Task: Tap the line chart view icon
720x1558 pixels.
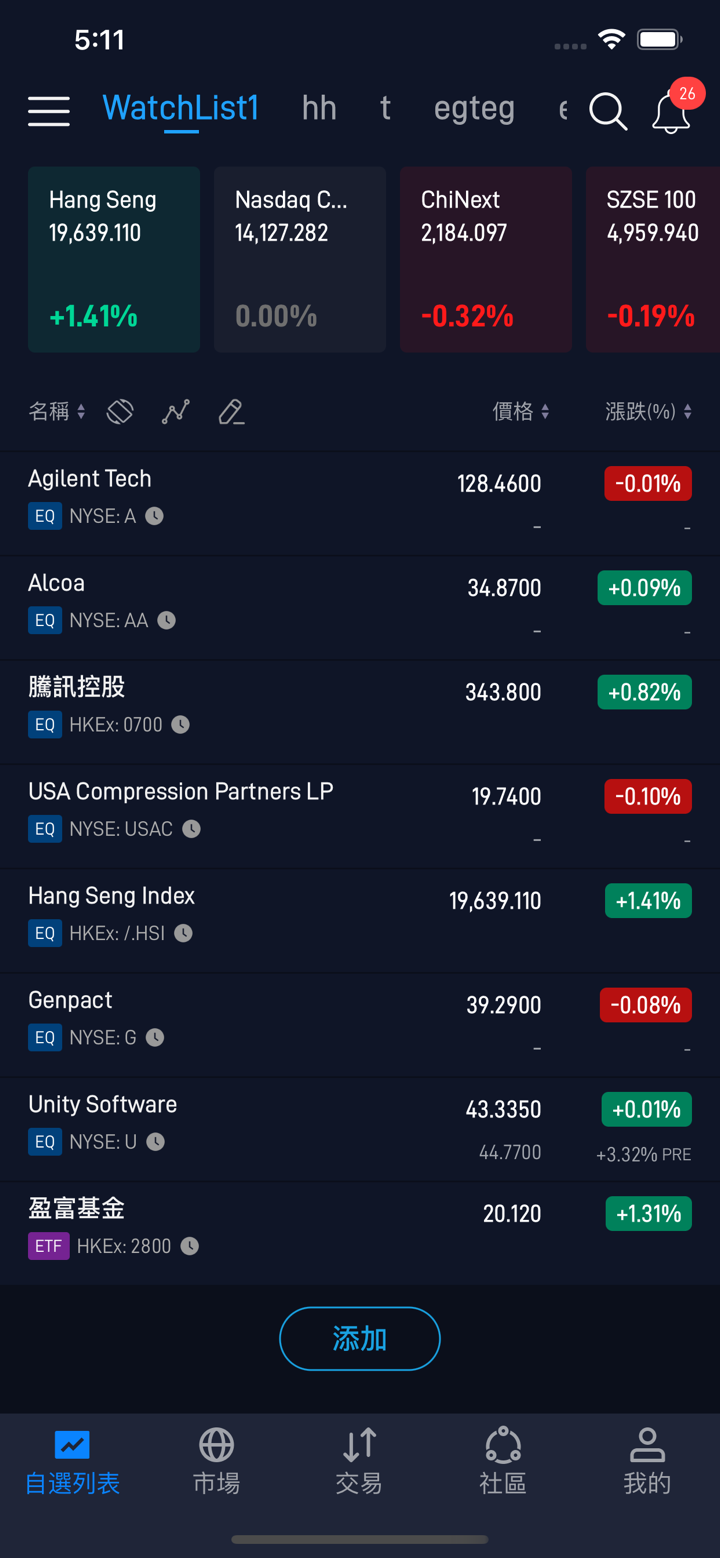Action: pyautogui.click(x=176, y=411)
